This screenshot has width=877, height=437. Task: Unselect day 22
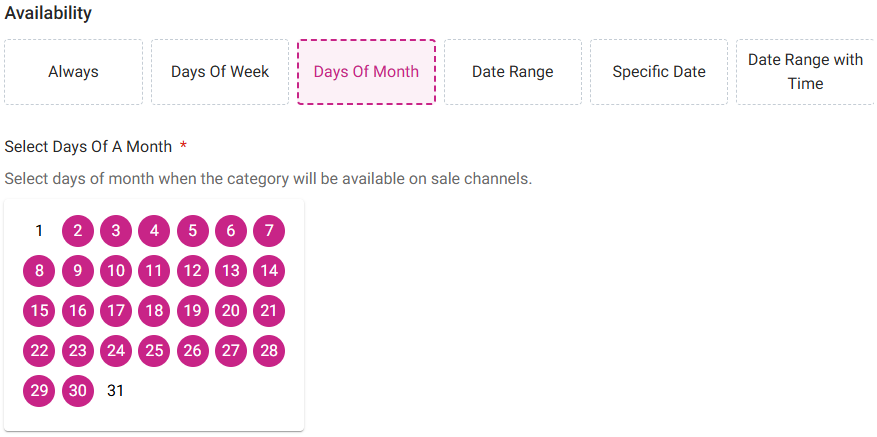coord(39,351)
